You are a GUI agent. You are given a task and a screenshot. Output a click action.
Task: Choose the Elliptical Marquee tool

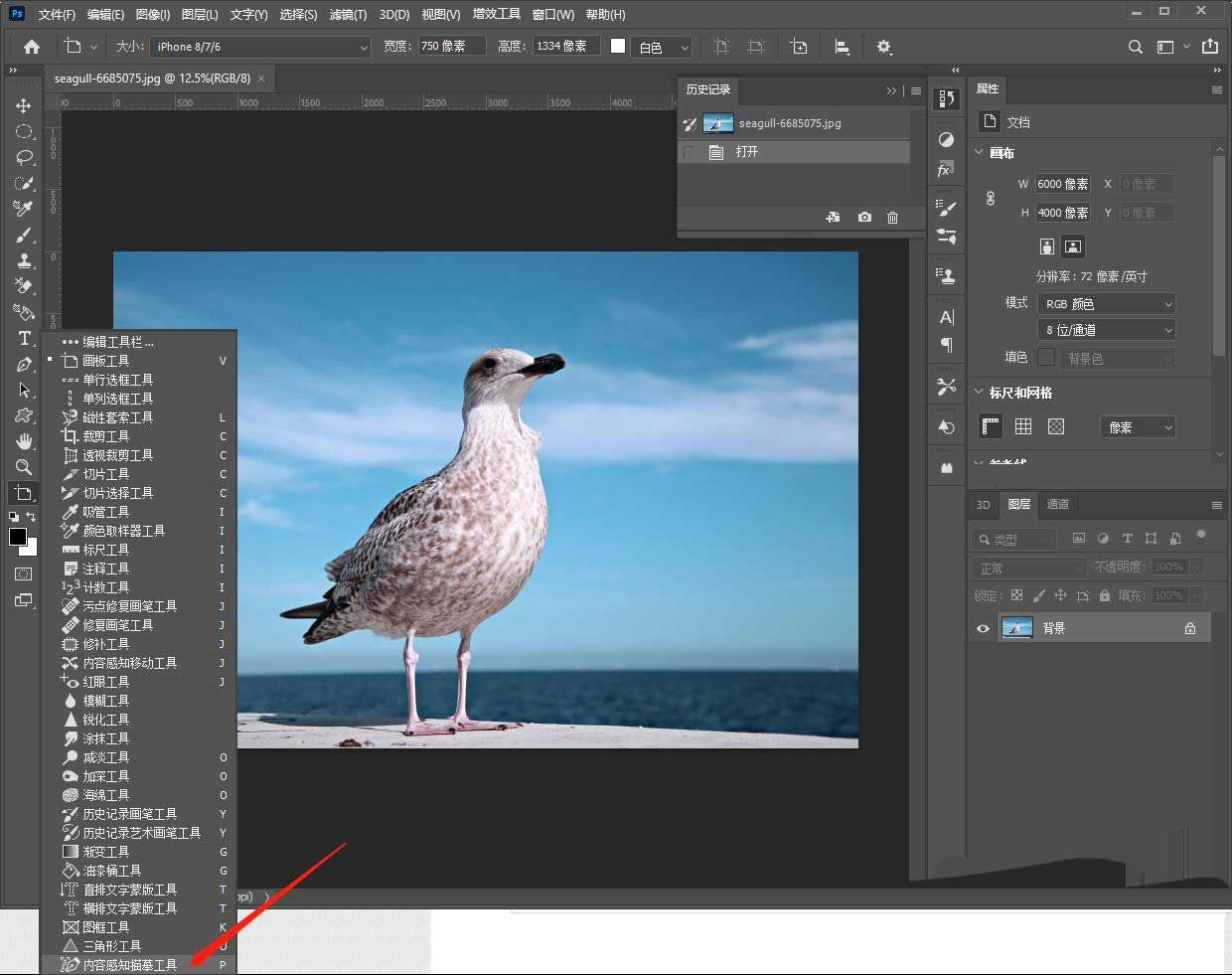[x=24, y=131]
